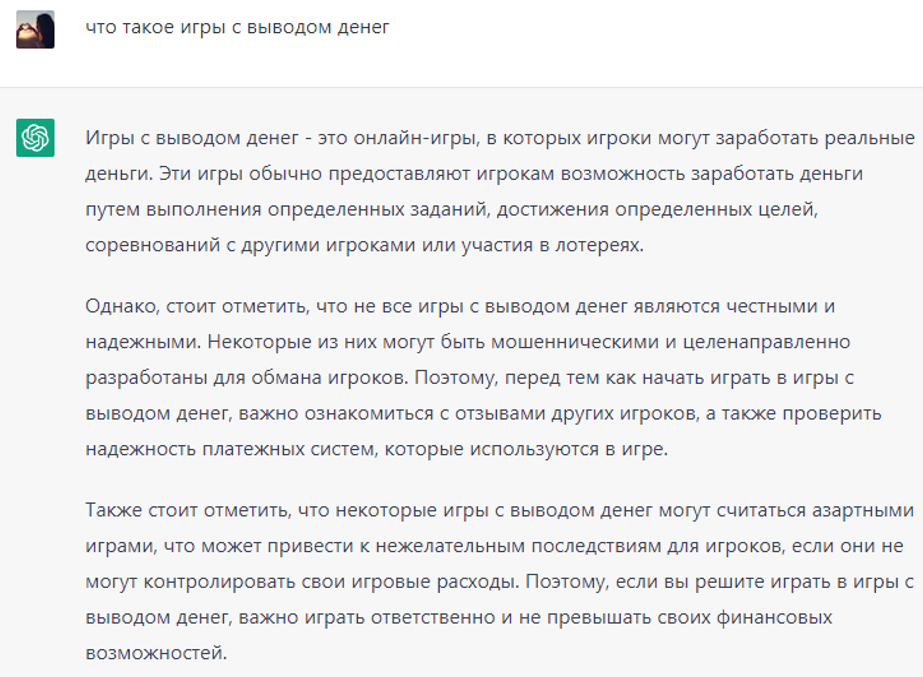Click the line starting 'играми, что может привести'
This screenshot has height=677, width=923.
pyautogui.click(x=494, y=546)
